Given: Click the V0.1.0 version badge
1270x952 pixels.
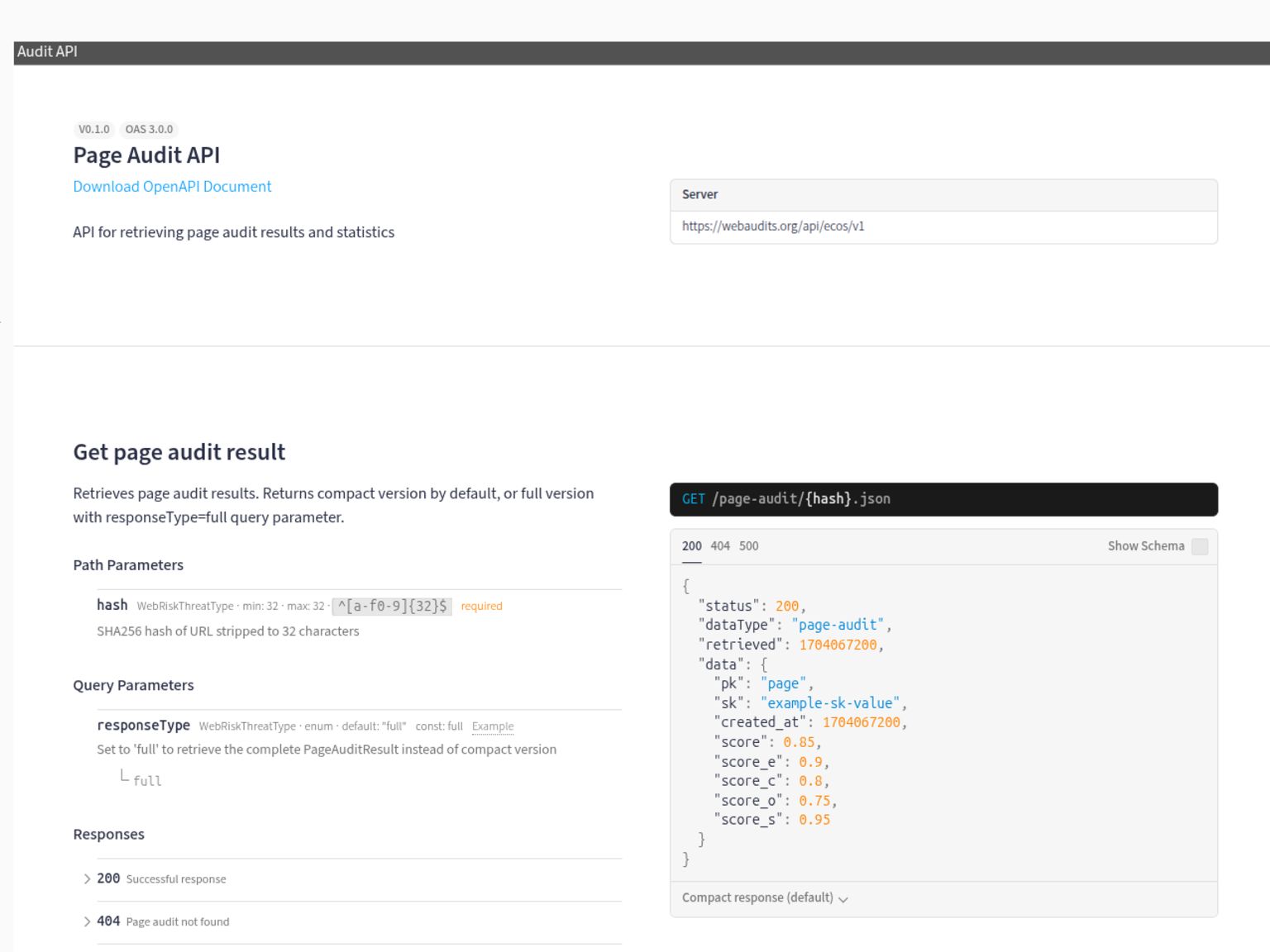Looking at the screenshot, I should [94, 129].
